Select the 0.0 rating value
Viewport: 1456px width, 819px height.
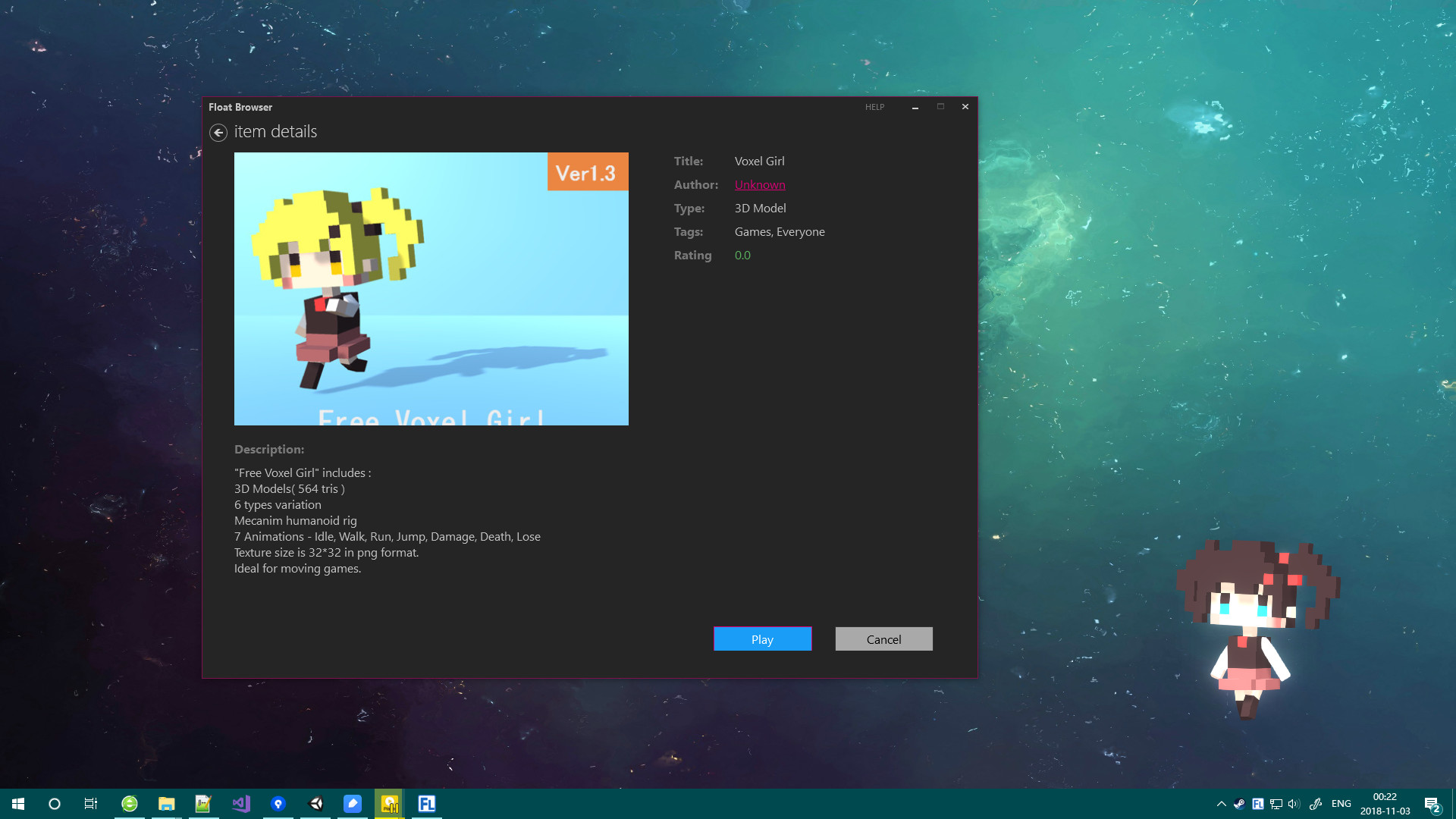(x=742, y=255)
